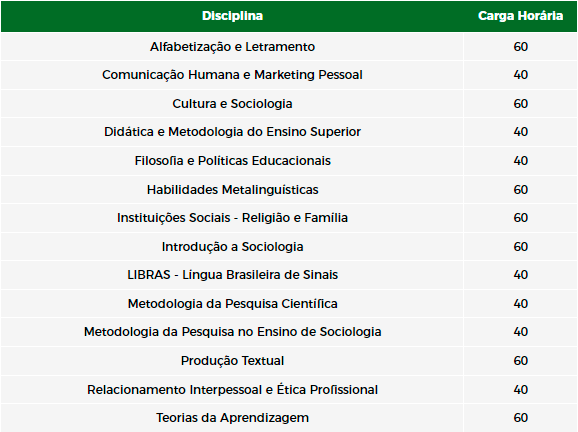Select Relacionamento Interpessoal e Ética Profissional
The height and width of the screenshot is (432, 578).
tap(232, 390)
